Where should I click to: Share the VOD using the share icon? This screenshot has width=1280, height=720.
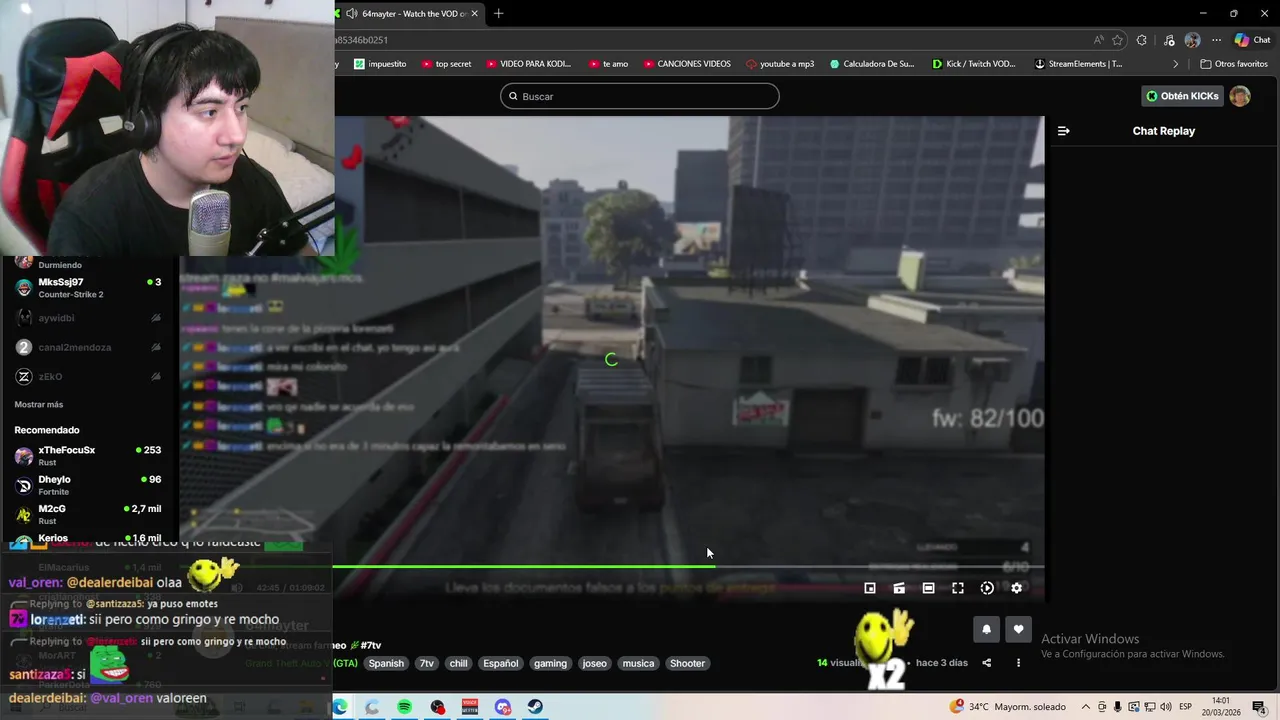click(x=986, y=663)
